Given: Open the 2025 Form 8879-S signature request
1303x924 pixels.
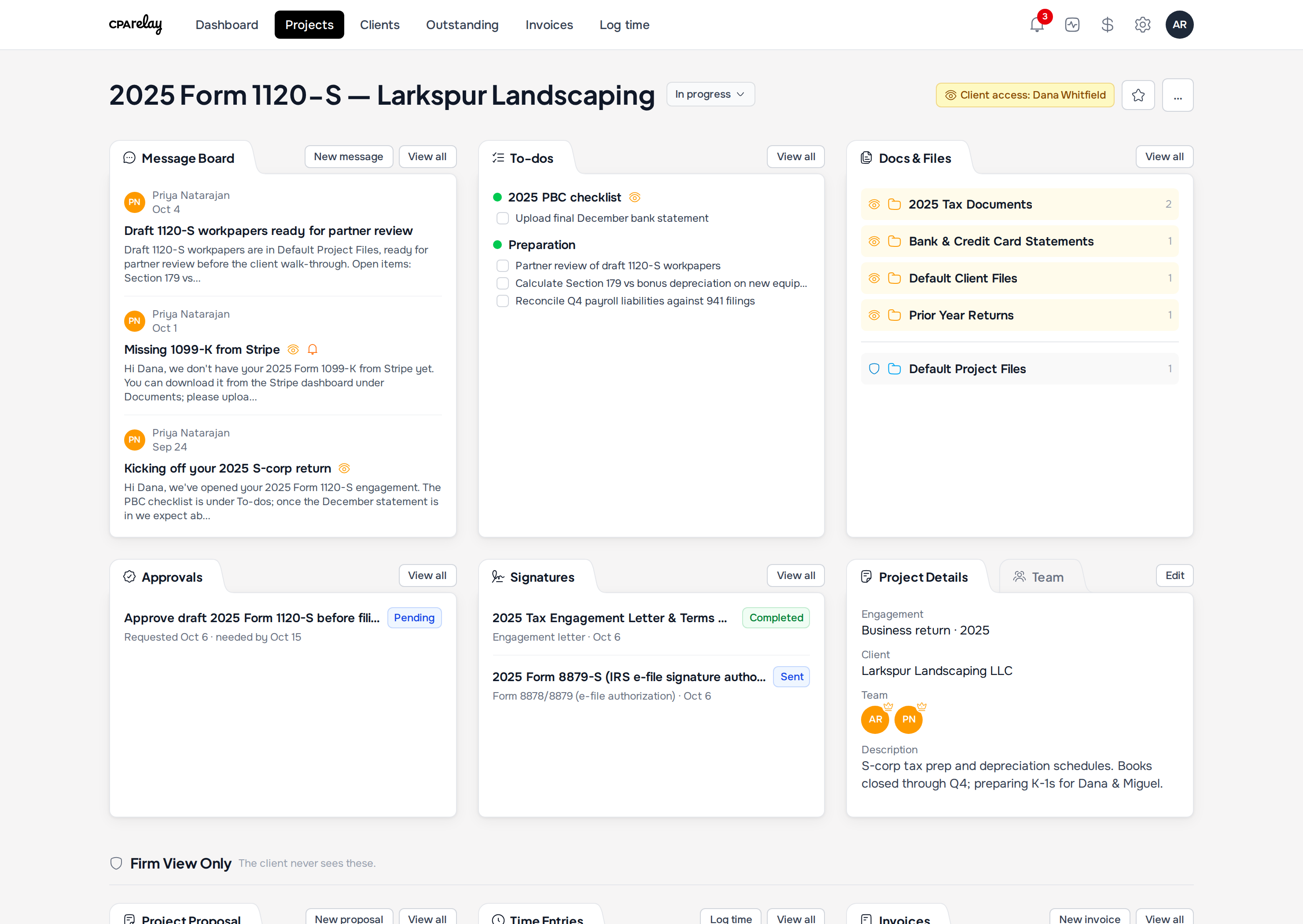Looking at the screenshot, I should (629, 677).
